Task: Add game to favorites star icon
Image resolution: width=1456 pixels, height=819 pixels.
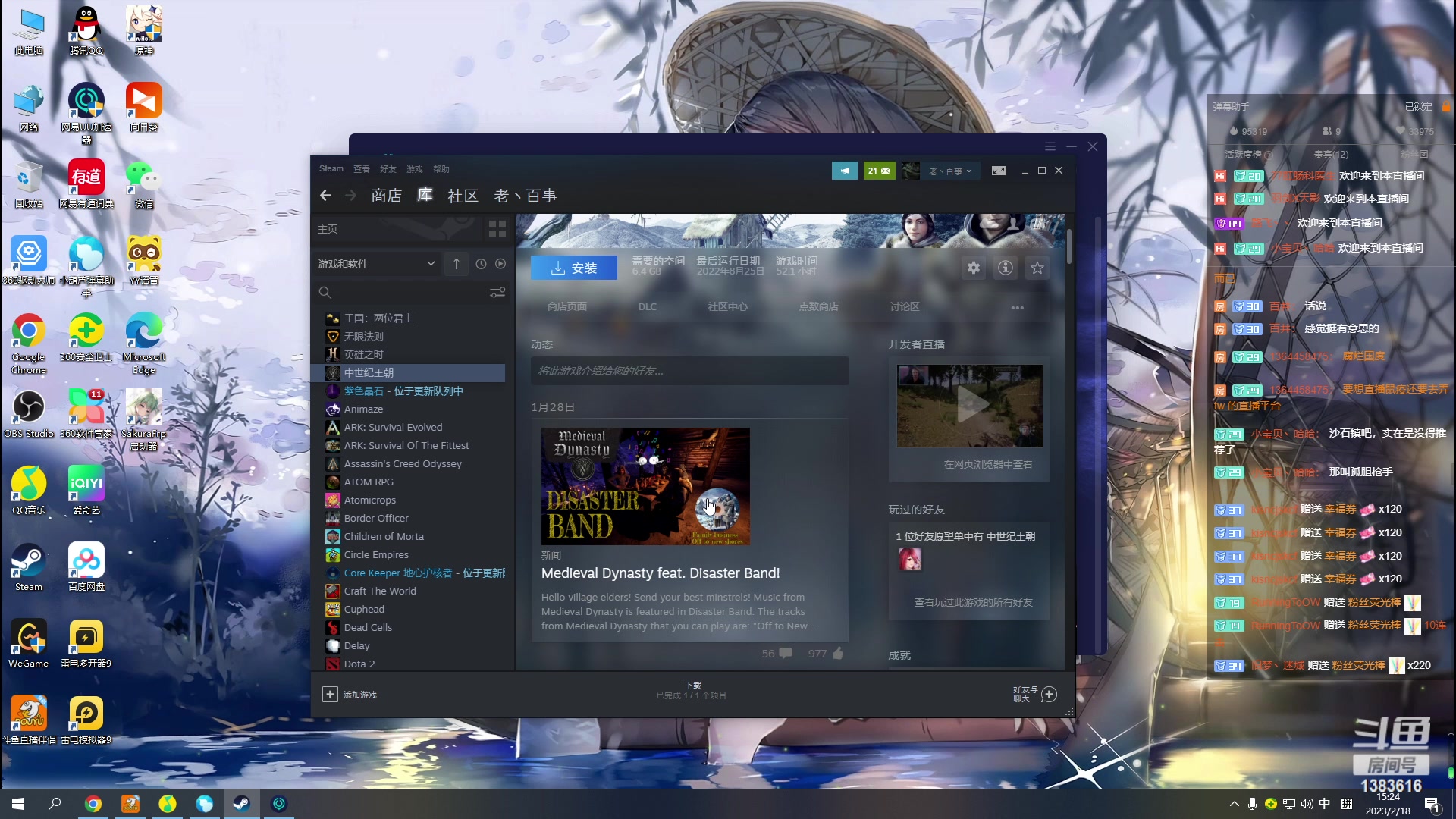Action: tap(1037, 268)
